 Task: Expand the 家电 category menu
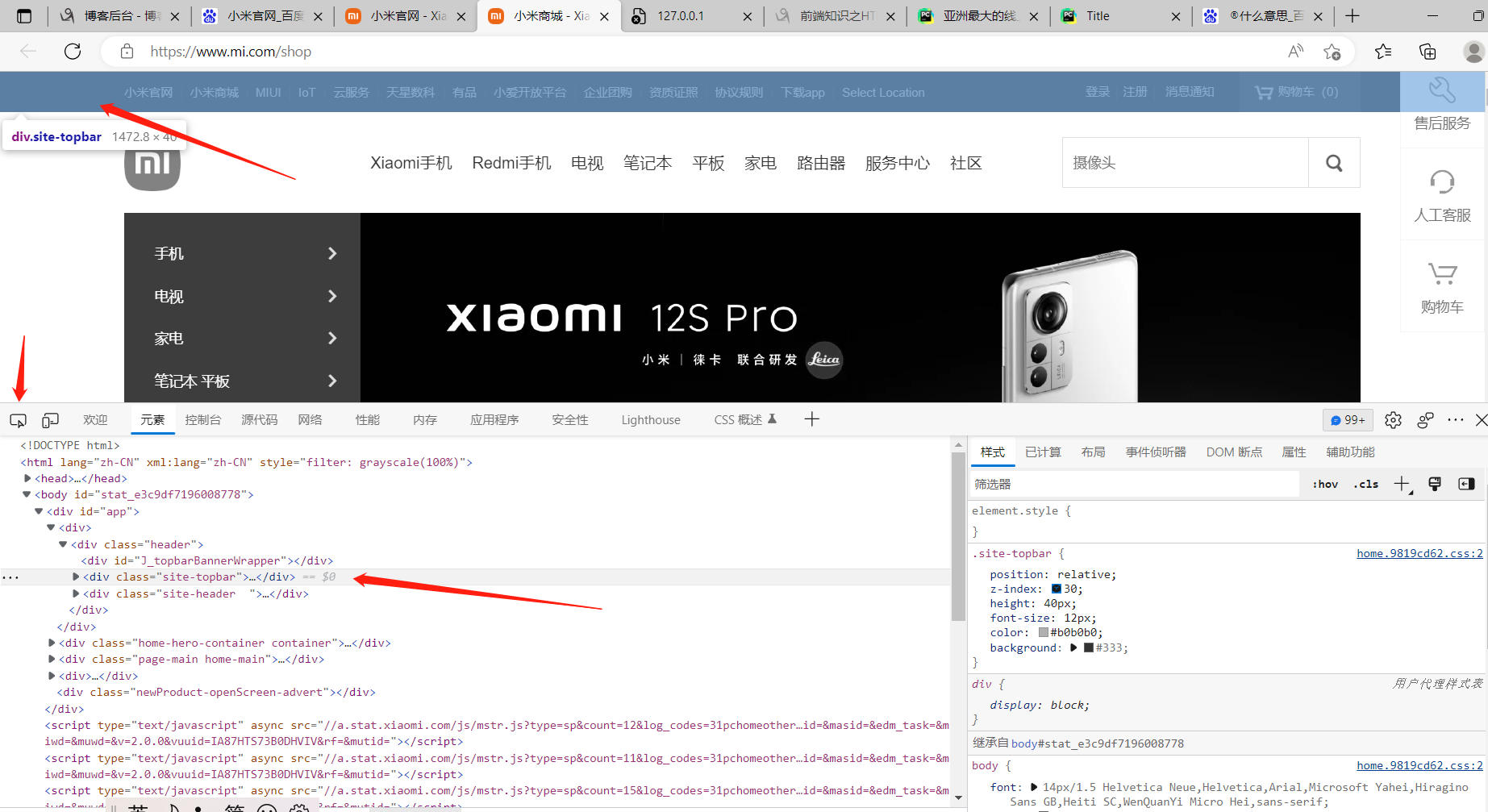[x=242, y=339]
